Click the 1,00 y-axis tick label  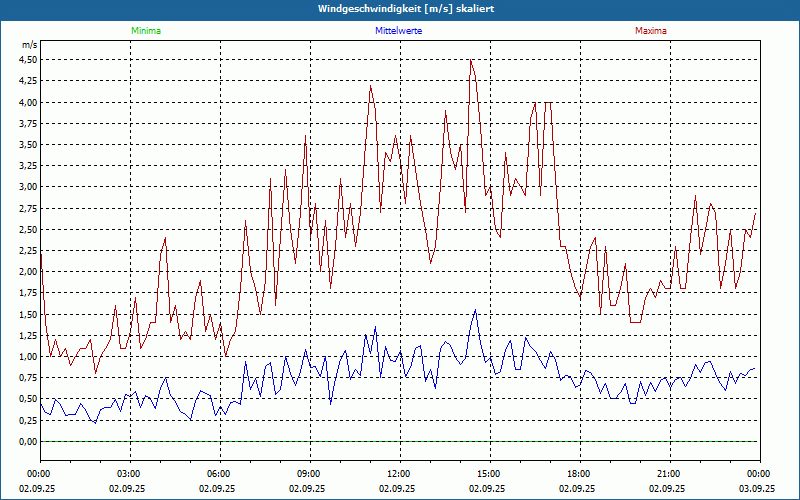(28, 357)
